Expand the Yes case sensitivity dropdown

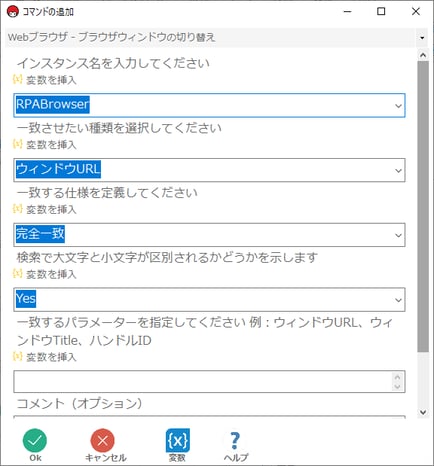tap(398, 300)
